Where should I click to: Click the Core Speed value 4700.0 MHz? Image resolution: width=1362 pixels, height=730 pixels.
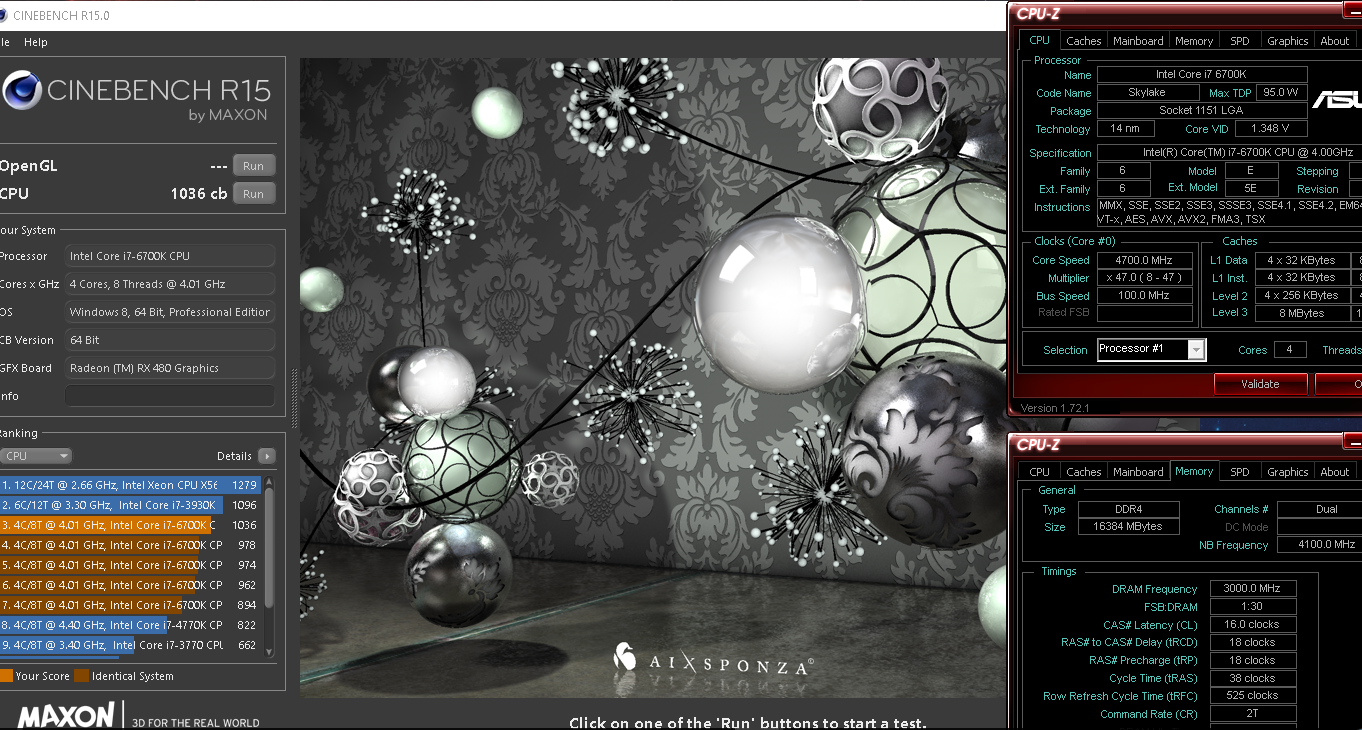(1145, 260)
